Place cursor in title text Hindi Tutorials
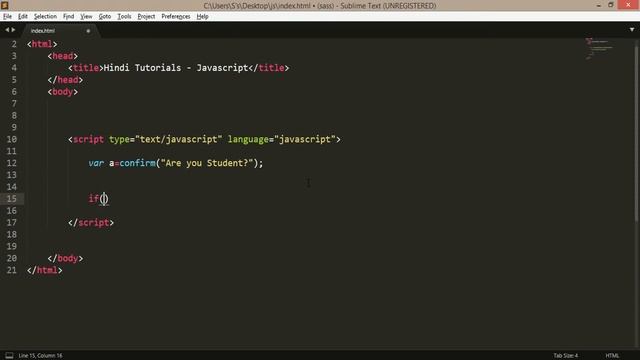The width and height of the screenshot is (640, 360). [x=142, y=68]
